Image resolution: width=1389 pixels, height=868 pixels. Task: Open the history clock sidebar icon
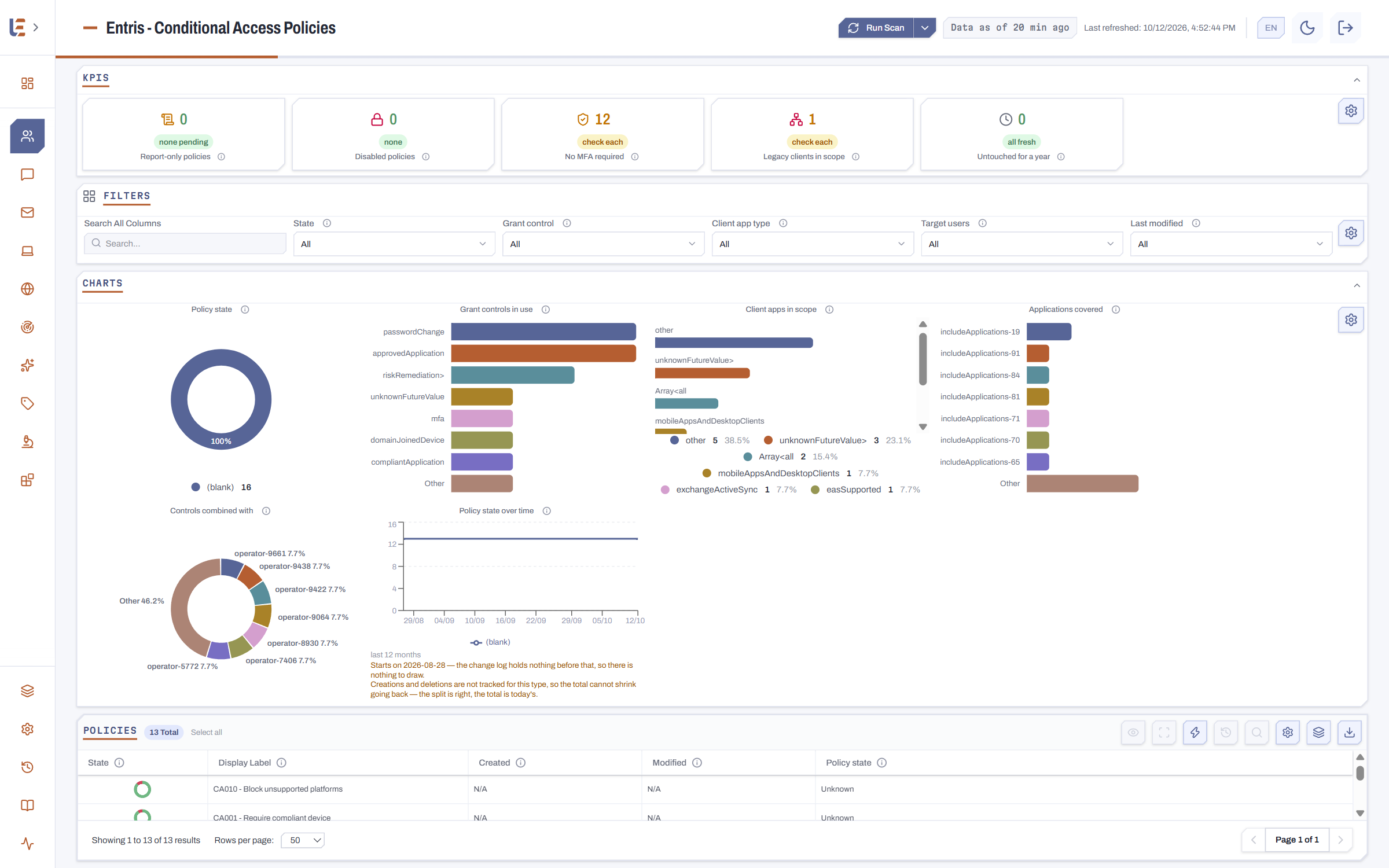pos(27,767)
